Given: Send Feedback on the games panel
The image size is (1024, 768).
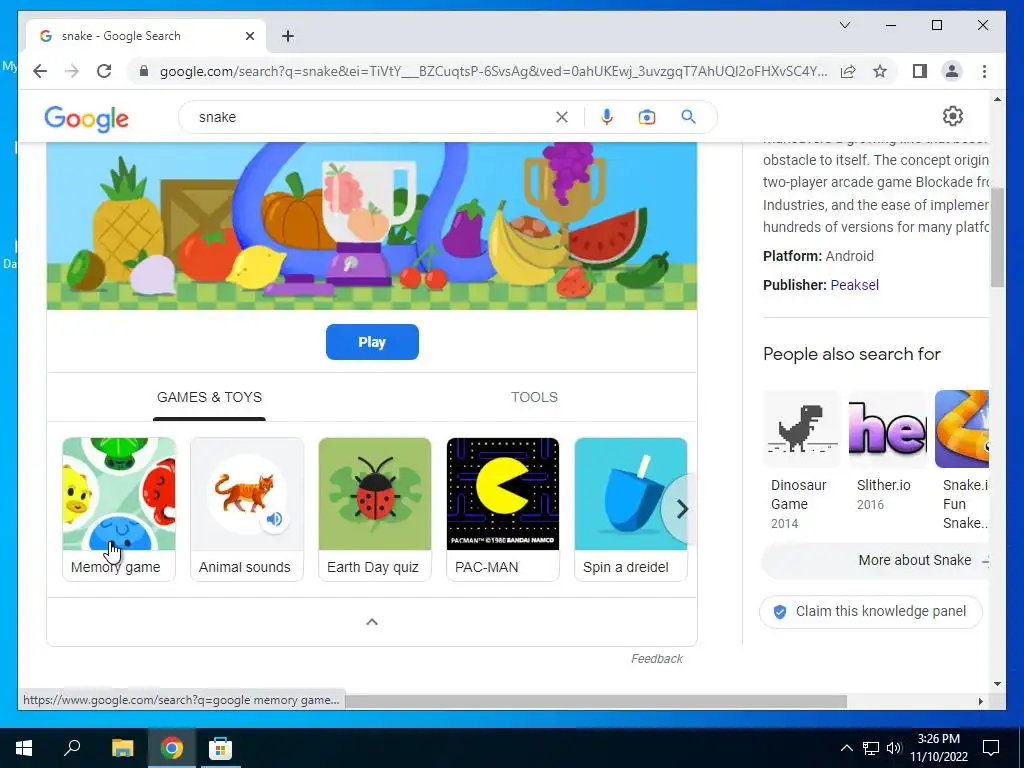Looking at the screenshot, I should 656,659.
